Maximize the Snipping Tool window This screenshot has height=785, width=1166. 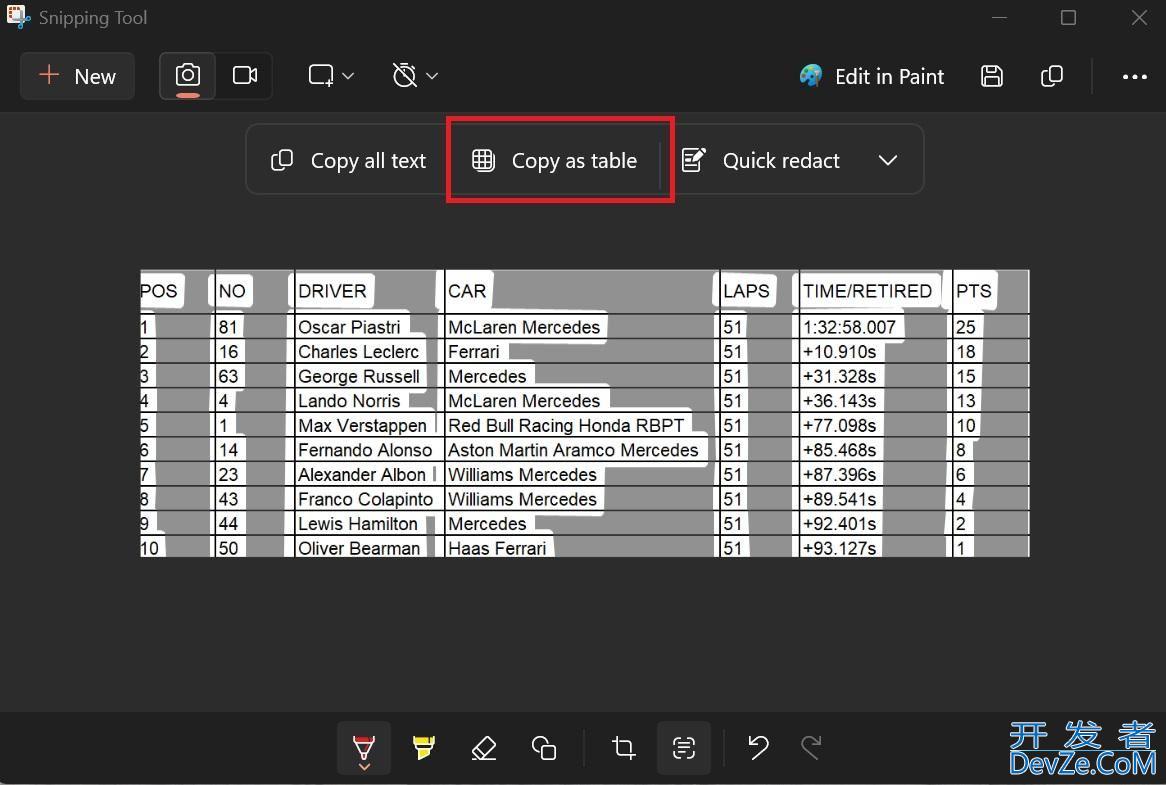click(1069, 17)
